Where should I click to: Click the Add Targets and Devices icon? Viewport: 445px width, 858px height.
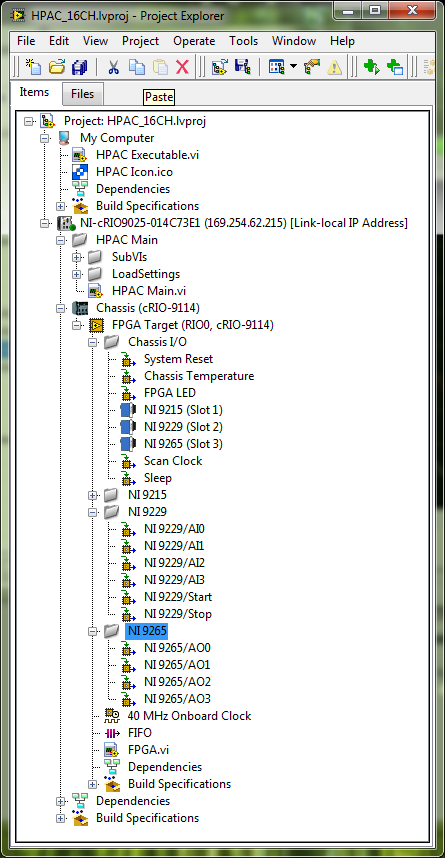pyautogui.click(x=219, y=68)
